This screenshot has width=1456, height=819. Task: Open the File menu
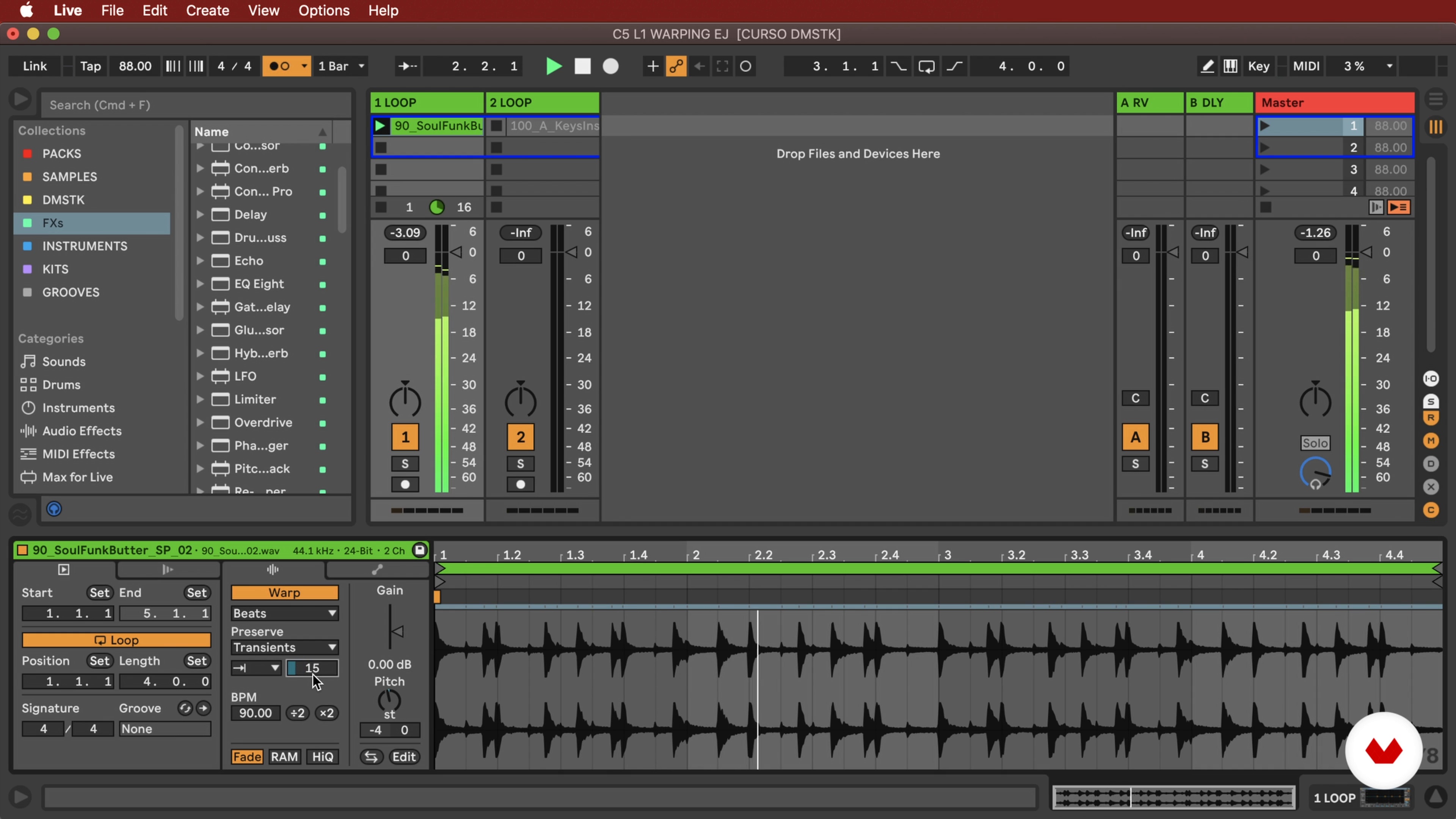click(113, 10)
